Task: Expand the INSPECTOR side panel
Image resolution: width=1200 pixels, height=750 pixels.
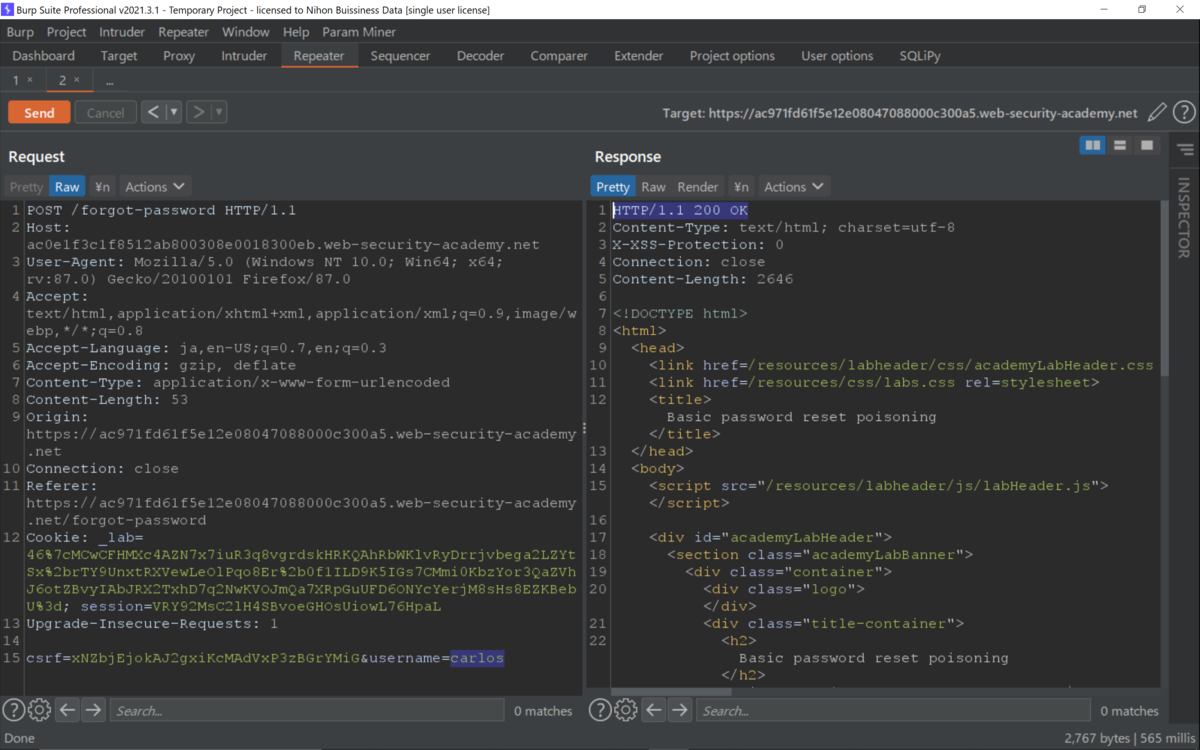Action: tap(1184, 217)
